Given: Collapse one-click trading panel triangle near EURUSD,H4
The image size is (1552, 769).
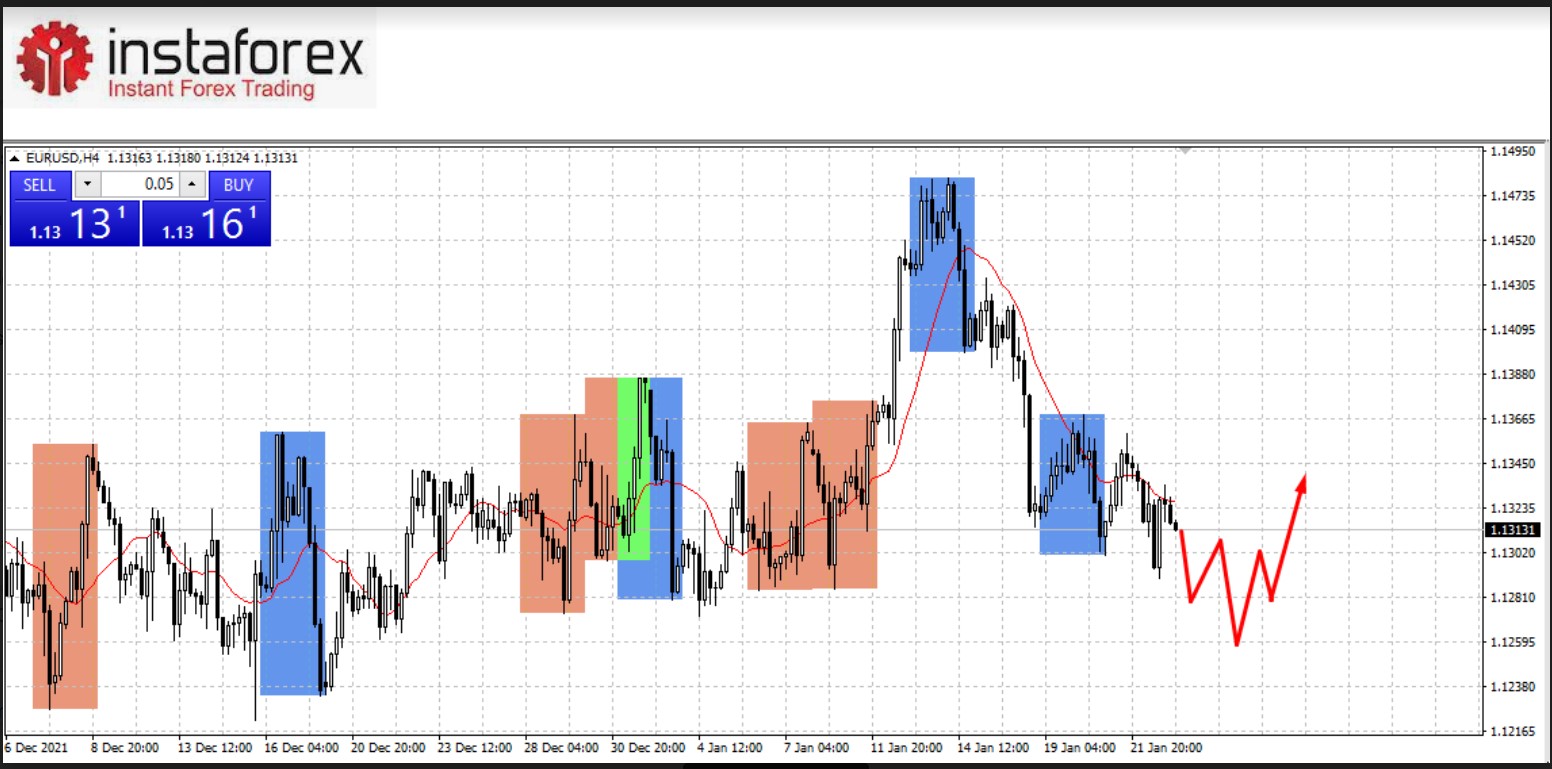Looking at the screenshot, I should (x=14, y=158).
